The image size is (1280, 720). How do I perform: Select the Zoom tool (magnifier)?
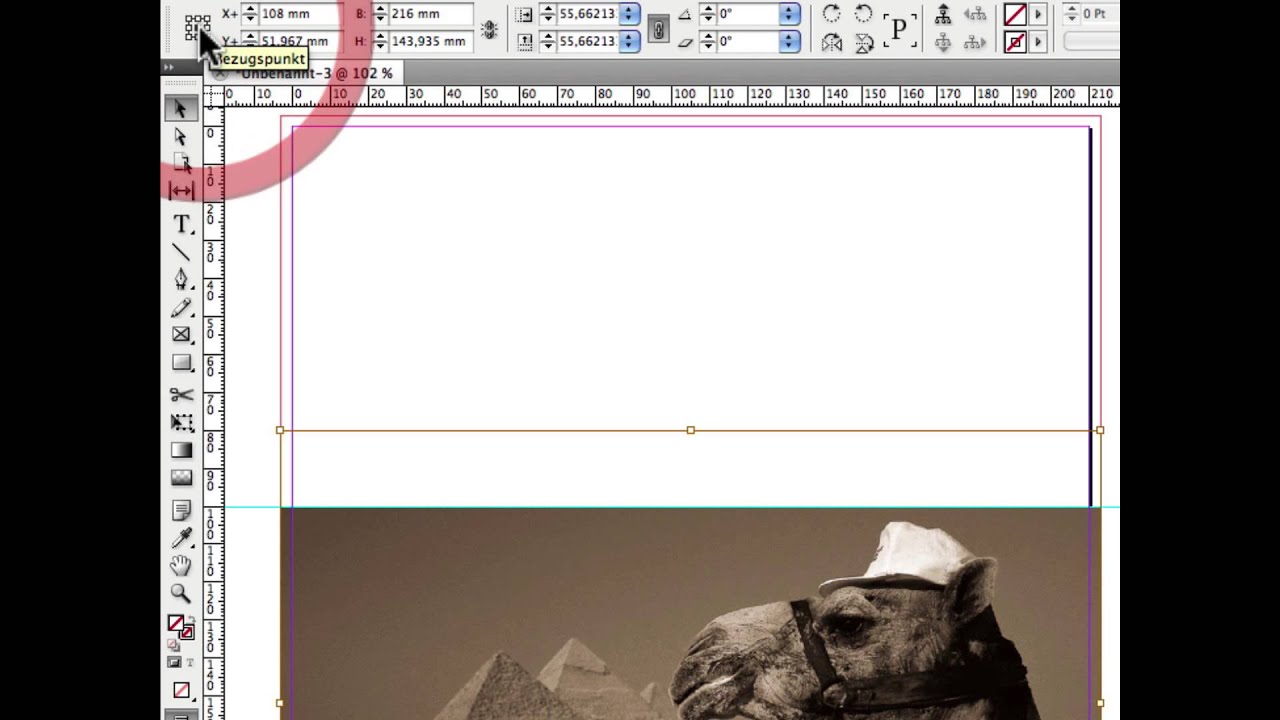[x=181, y=594]
